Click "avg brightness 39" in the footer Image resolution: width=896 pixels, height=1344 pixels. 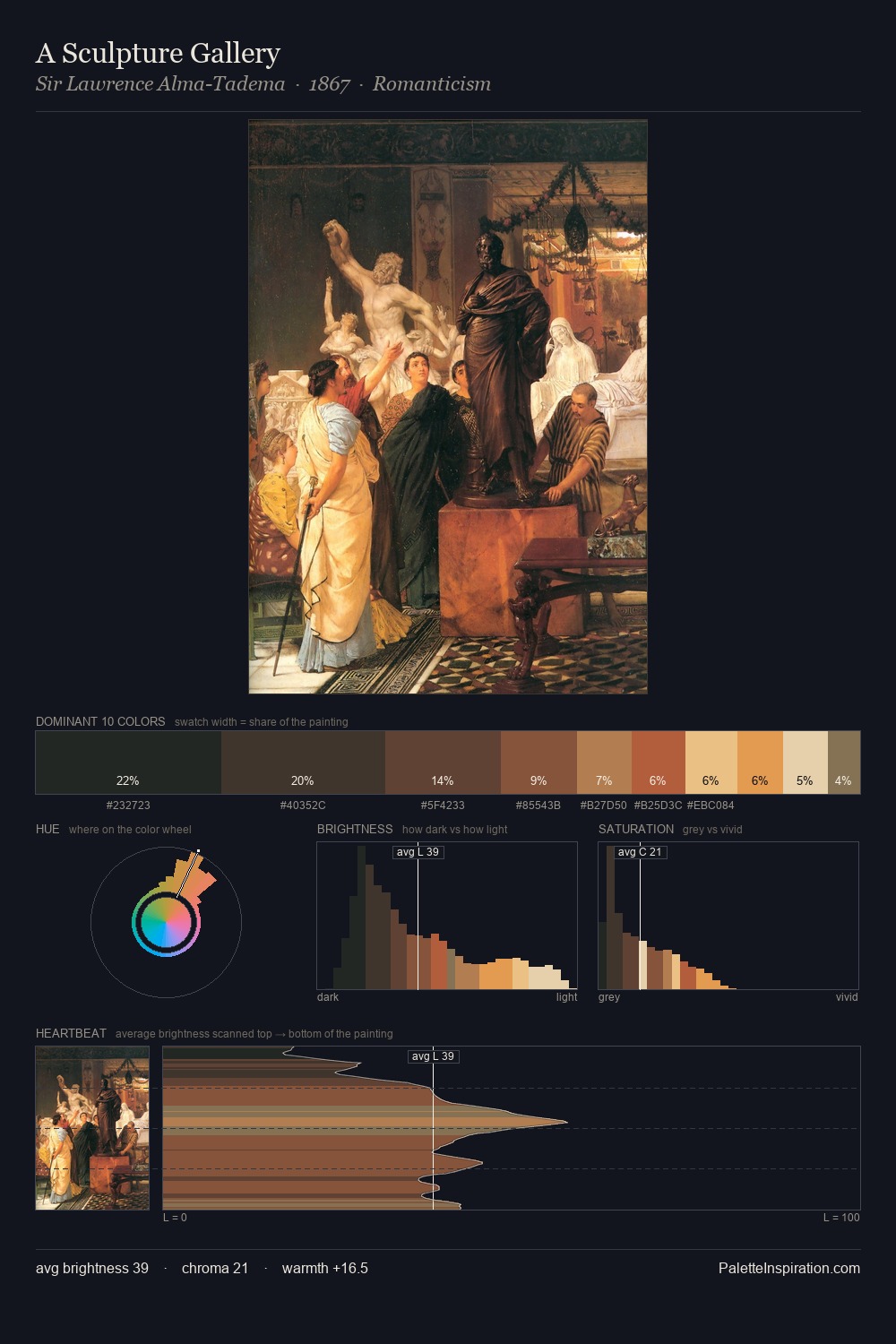pos(92,1268)
